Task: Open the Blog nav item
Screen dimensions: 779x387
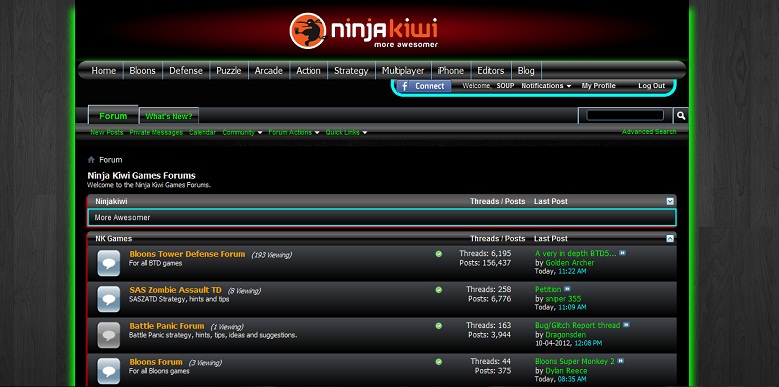Action: click(526, 71)
